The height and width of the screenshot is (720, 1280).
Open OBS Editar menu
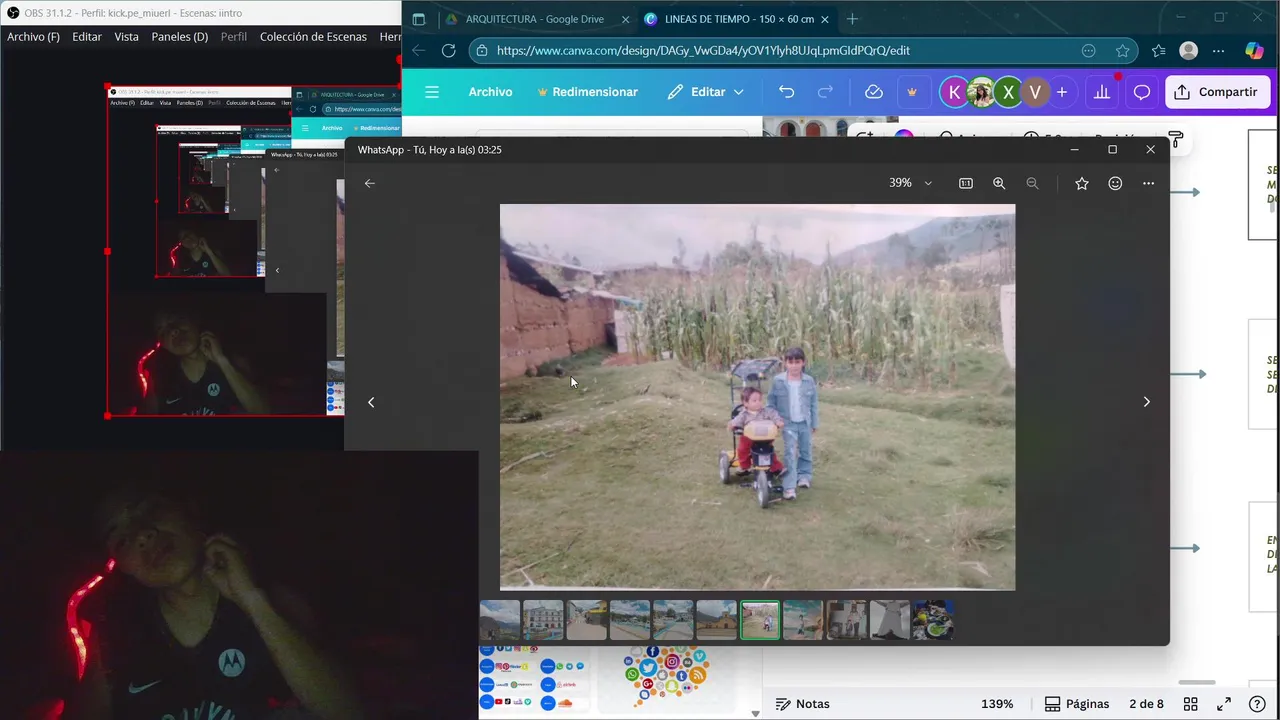coord(87,37)
